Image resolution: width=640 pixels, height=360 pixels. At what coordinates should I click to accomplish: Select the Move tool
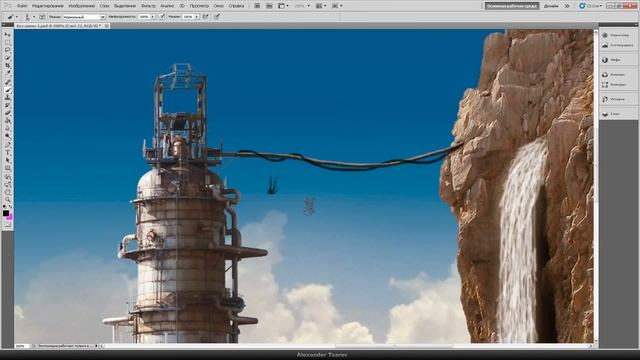click(8, 35)
